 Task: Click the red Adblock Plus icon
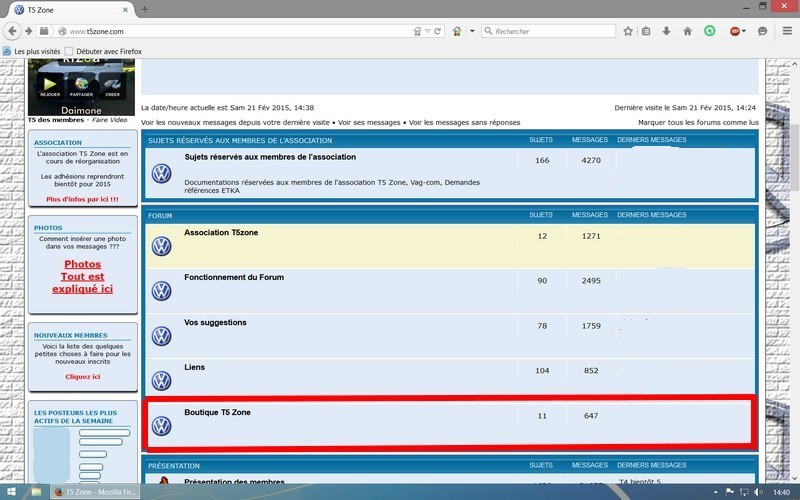click(x=735, y=31)
